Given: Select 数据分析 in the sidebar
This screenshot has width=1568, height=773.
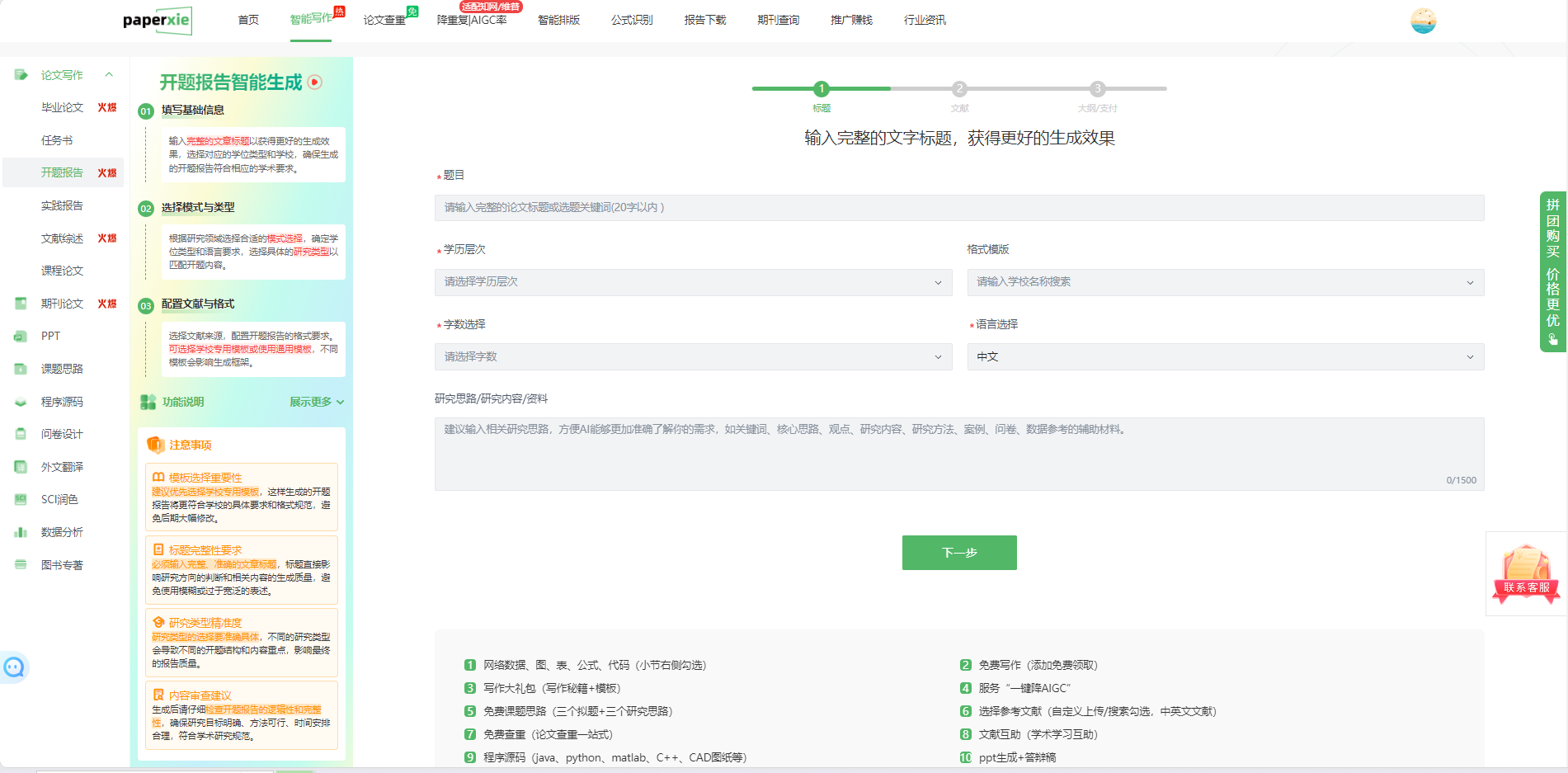Looking at the screenshot, I should (x=62, y=532).
